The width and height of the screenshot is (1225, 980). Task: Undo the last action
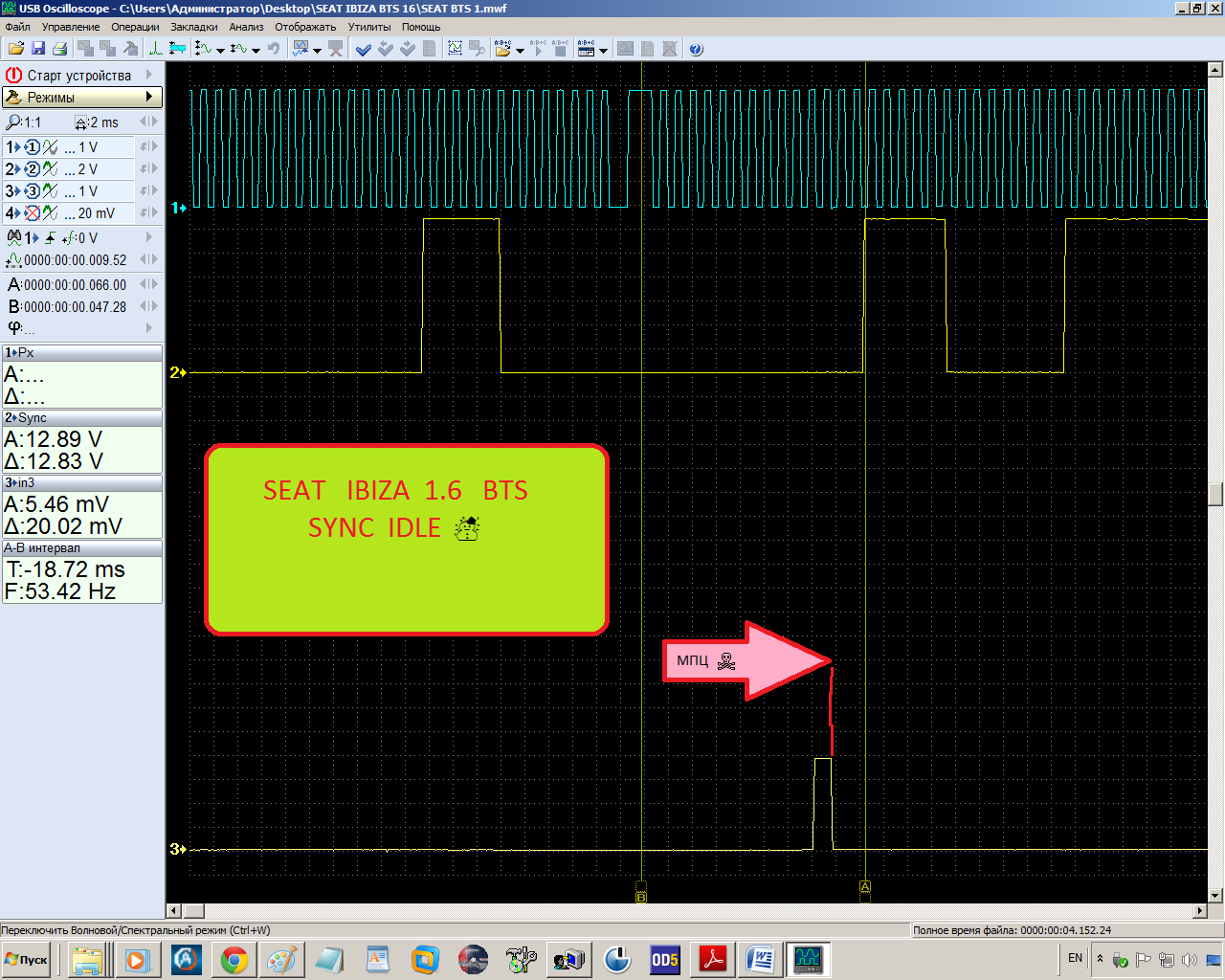click(x=274, y=49)
